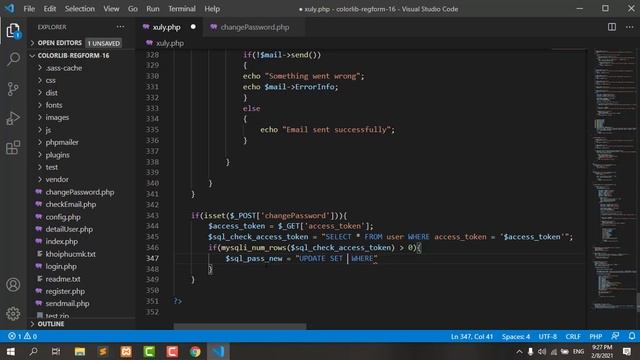Open register.php in explorer
Image resolution: width=640 pixels, height=360 pixels.
[65, 291]
